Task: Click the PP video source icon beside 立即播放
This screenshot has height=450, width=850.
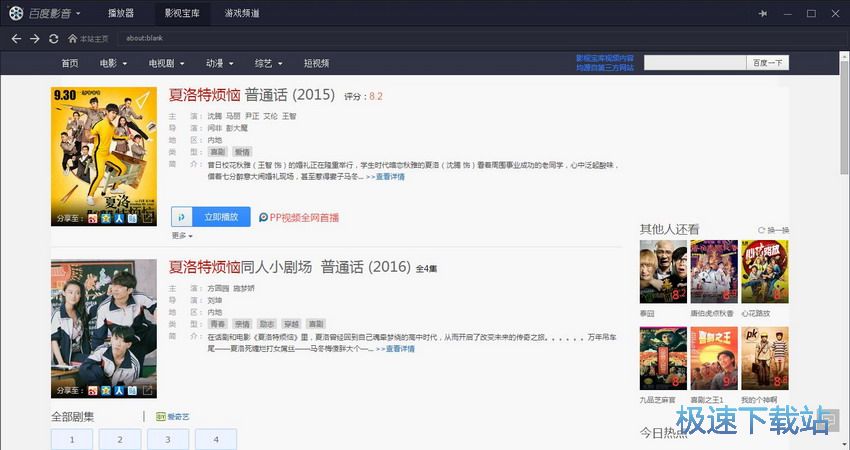Action: (x=182, y=217)
